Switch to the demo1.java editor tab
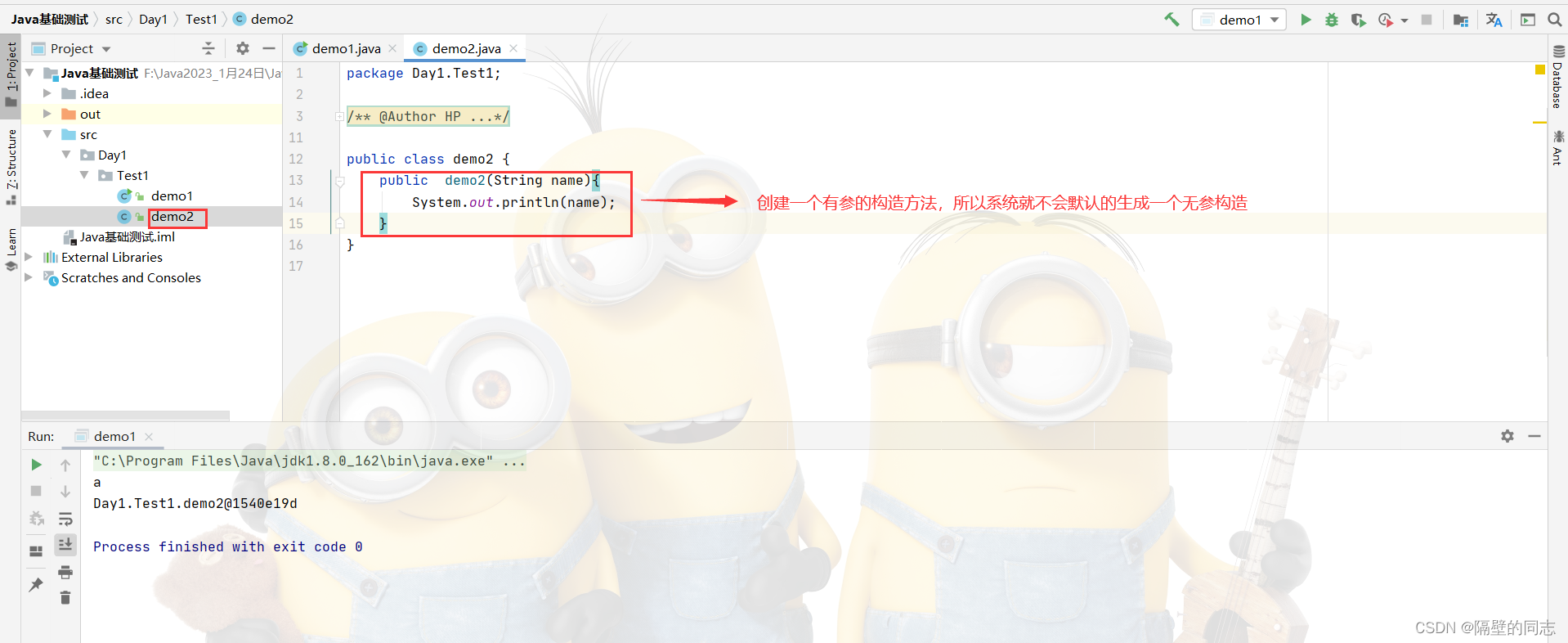The height and width of the screenshot is (643, 1568). [x=337, y=49]
